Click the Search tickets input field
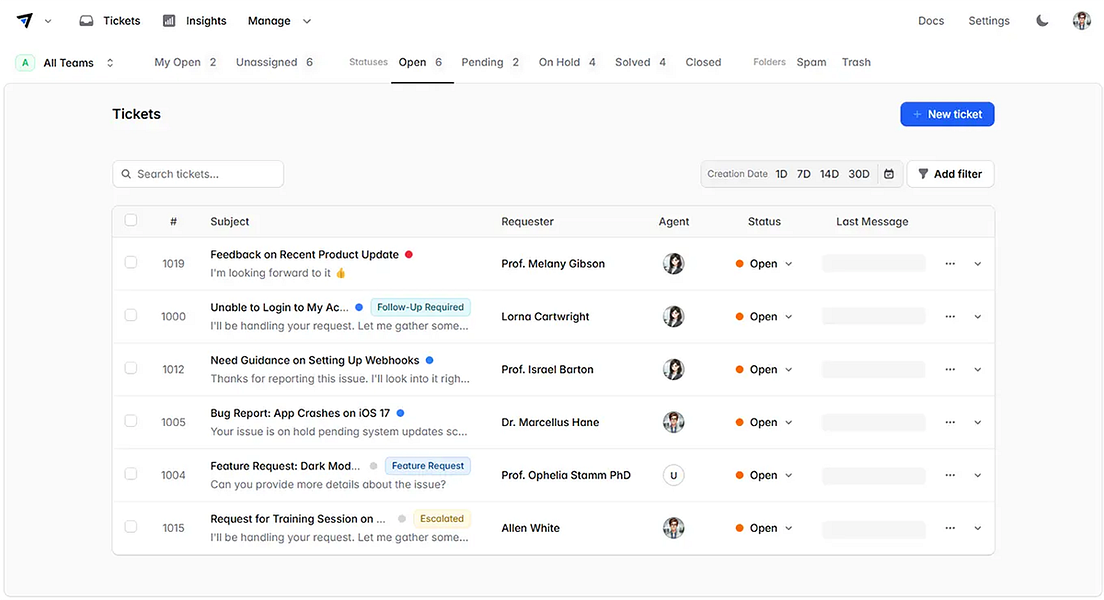Viewport: 1104px width, 600px height. pos(198,174)
